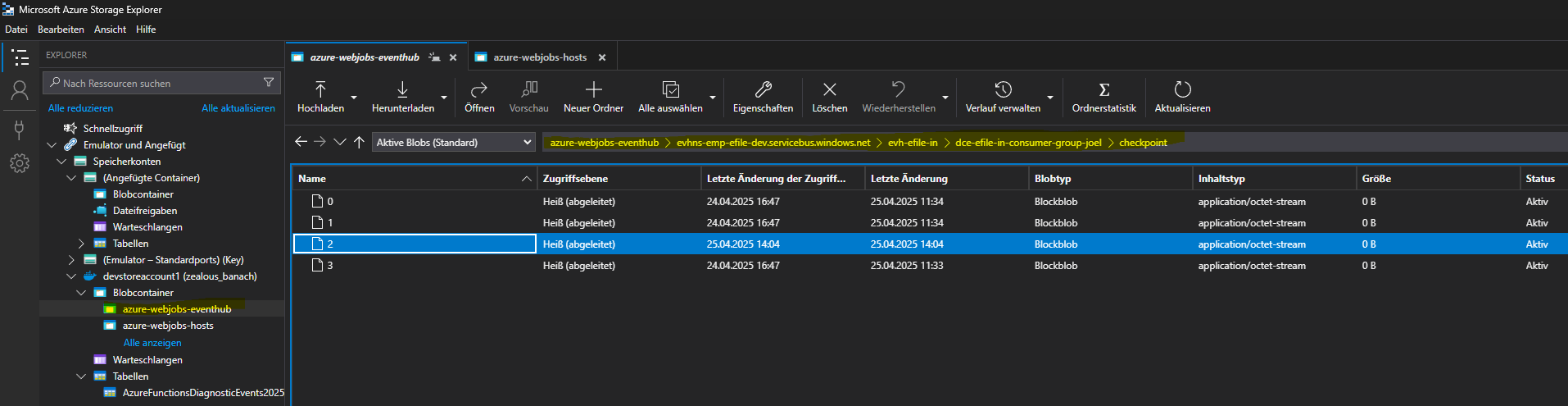This screenshot has width=1568, height=406.
Task: Click the Löschen delete button
Action: click(830, 97)
